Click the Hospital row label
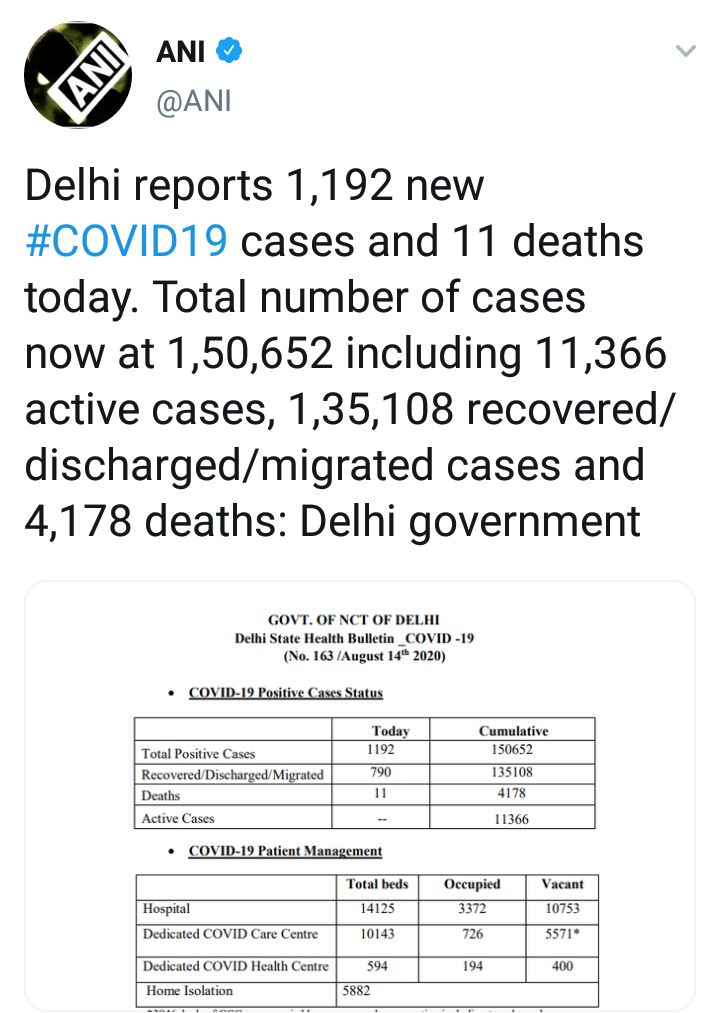The image size is (720, 1013). [x=166, y=909]
